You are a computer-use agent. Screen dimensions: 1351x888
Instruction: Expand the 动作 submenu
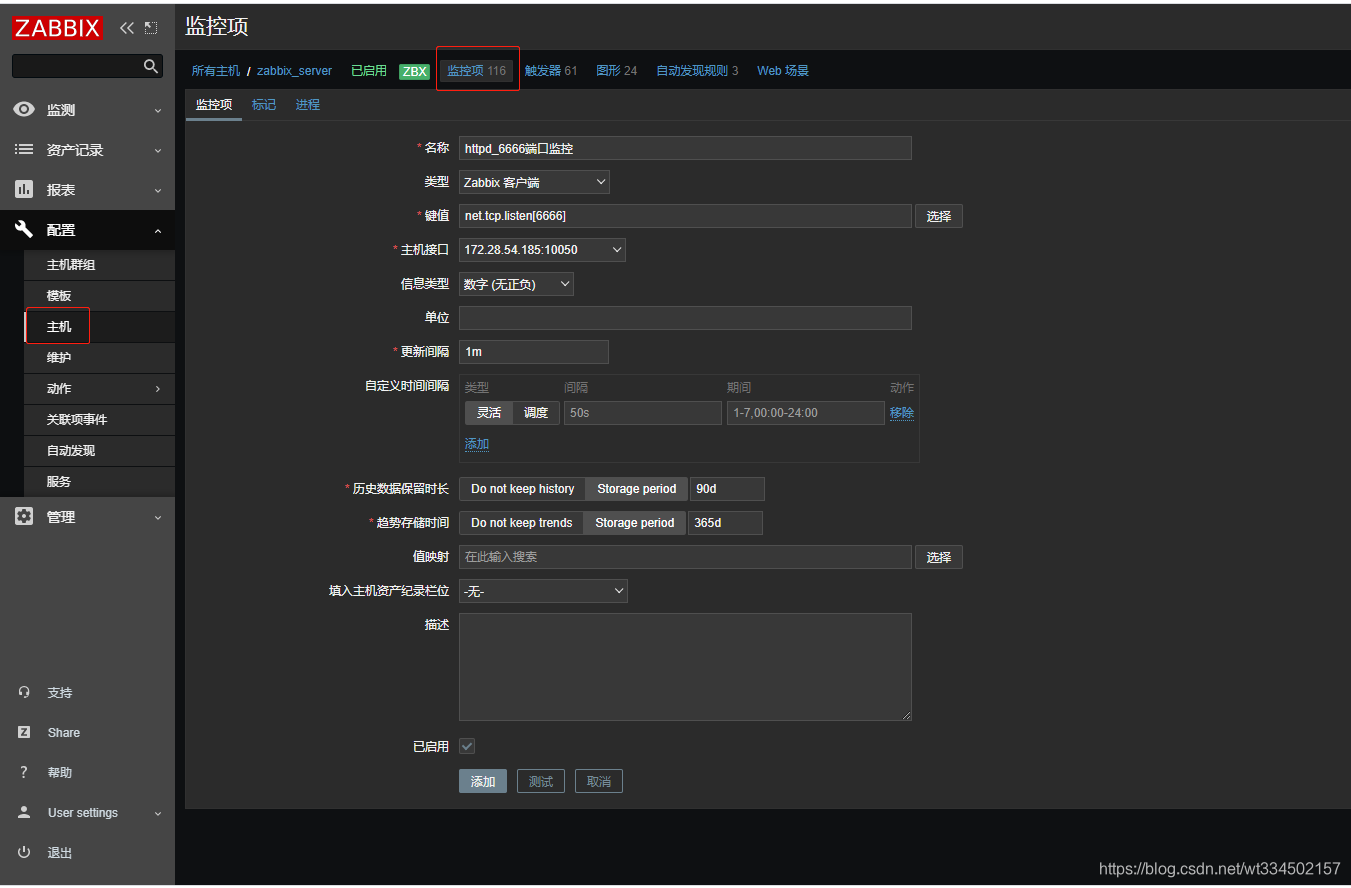click(158, 389)
